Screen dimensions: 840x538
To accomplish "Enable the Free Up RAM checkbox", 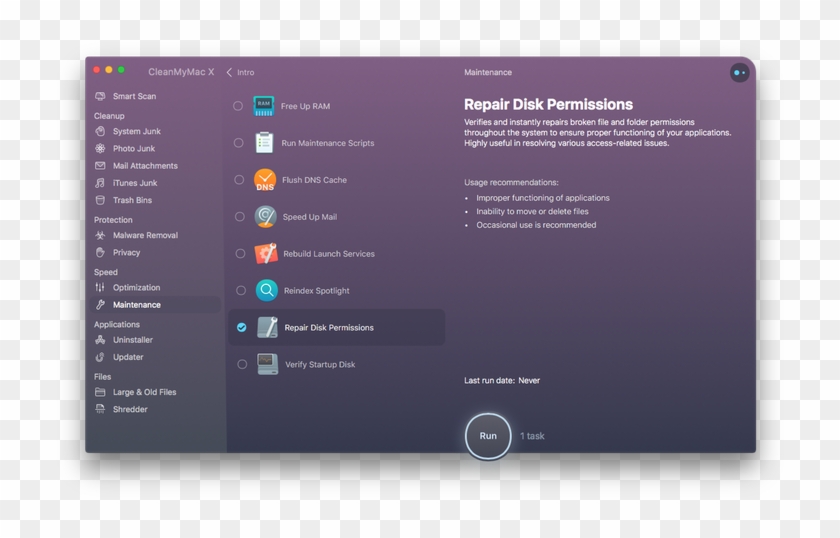I will coord(238,106).
